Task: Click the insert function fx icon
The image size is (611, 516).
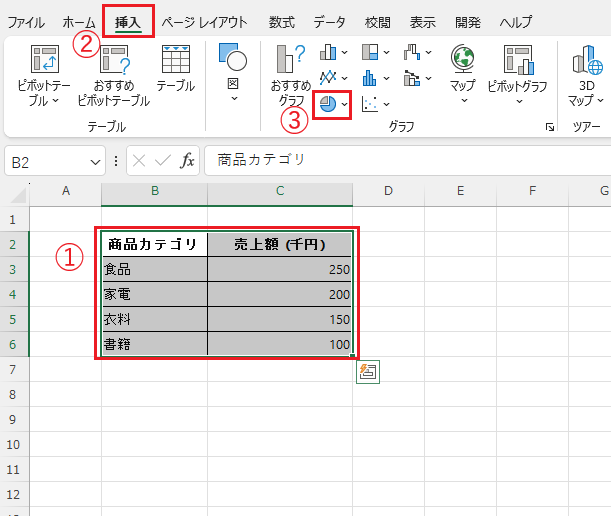Action: (187, 161)
